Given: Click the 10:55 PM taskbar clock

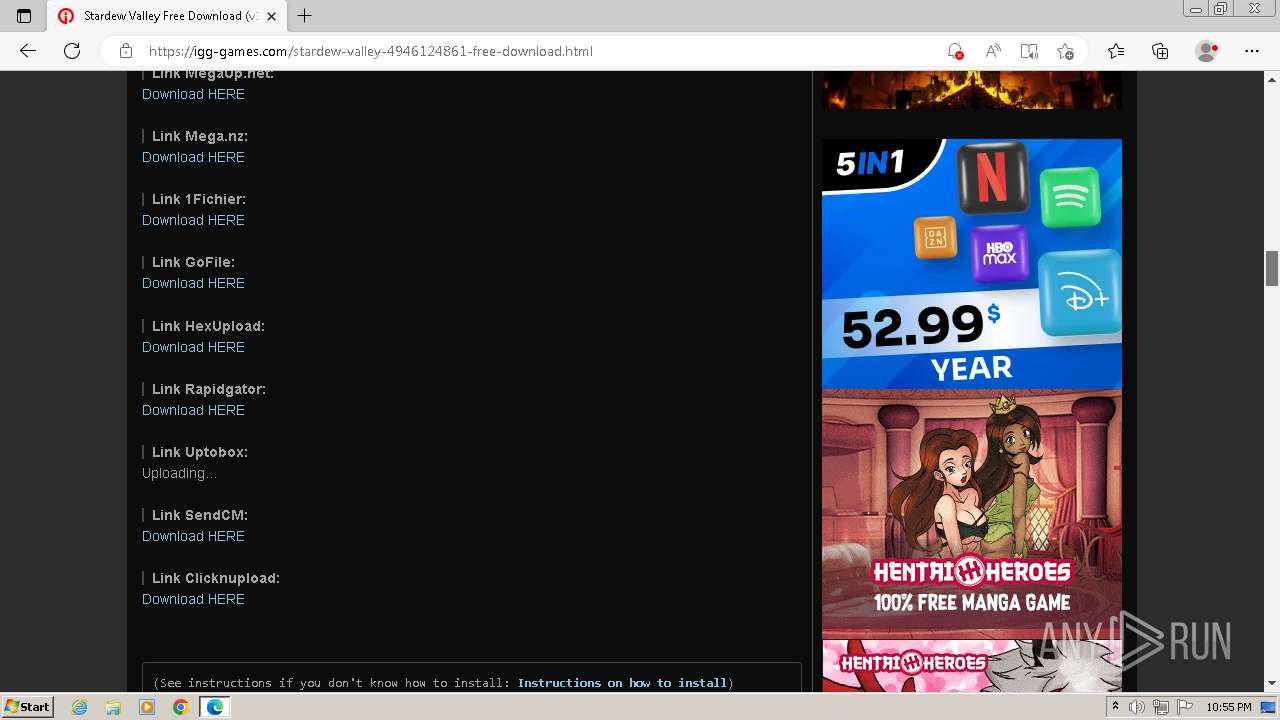Looking at the screenshot, I should [1229, 707].
